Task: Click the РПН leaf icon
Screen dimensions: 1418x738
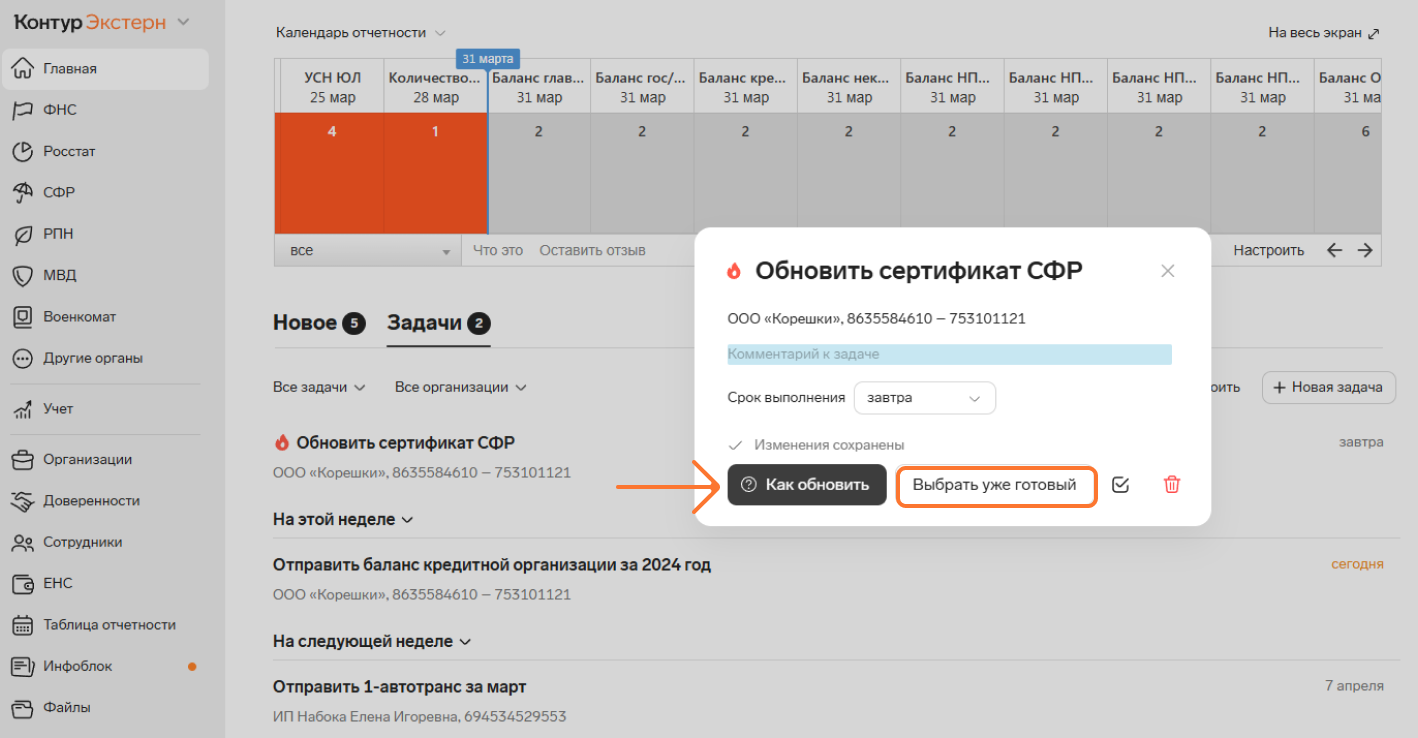Action: coord(23,234)
